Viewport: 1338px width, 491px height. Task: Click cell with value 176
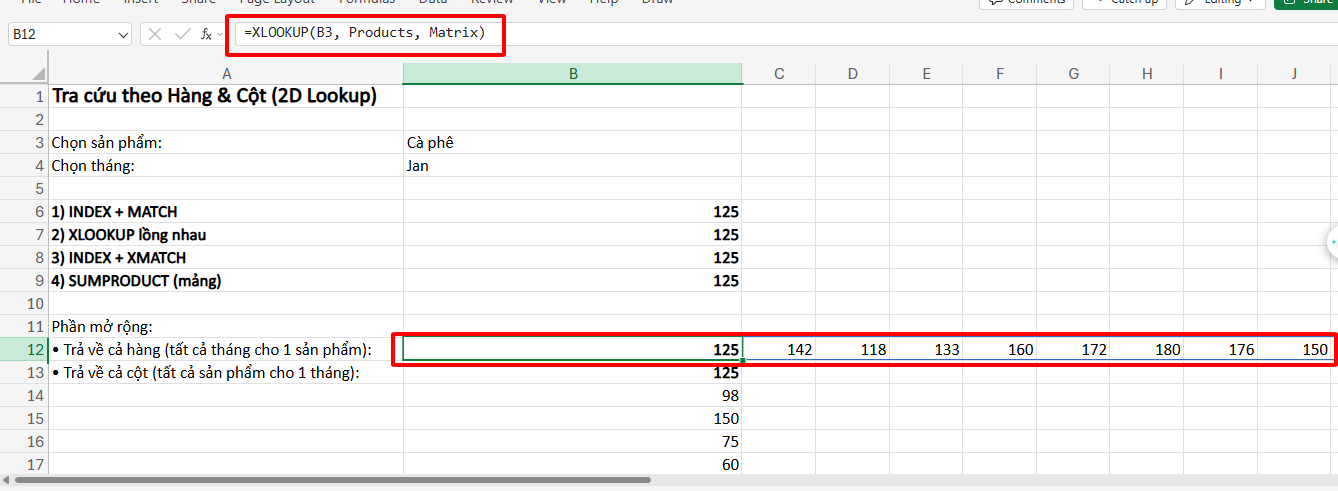pos(1221,350)
